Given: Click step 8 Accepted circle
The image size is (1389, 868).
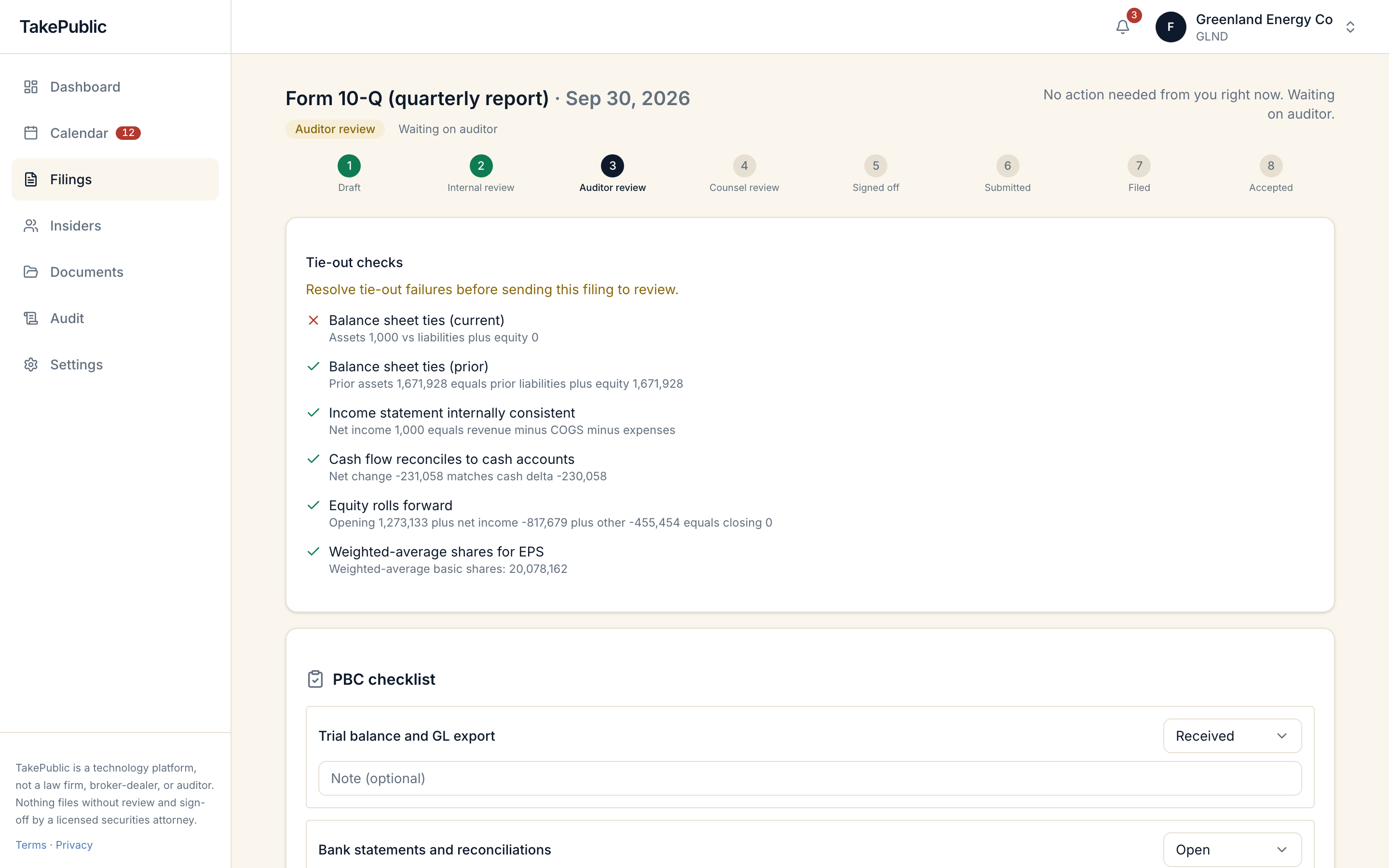Looking at the screenshot, I should click(1271, 166).
